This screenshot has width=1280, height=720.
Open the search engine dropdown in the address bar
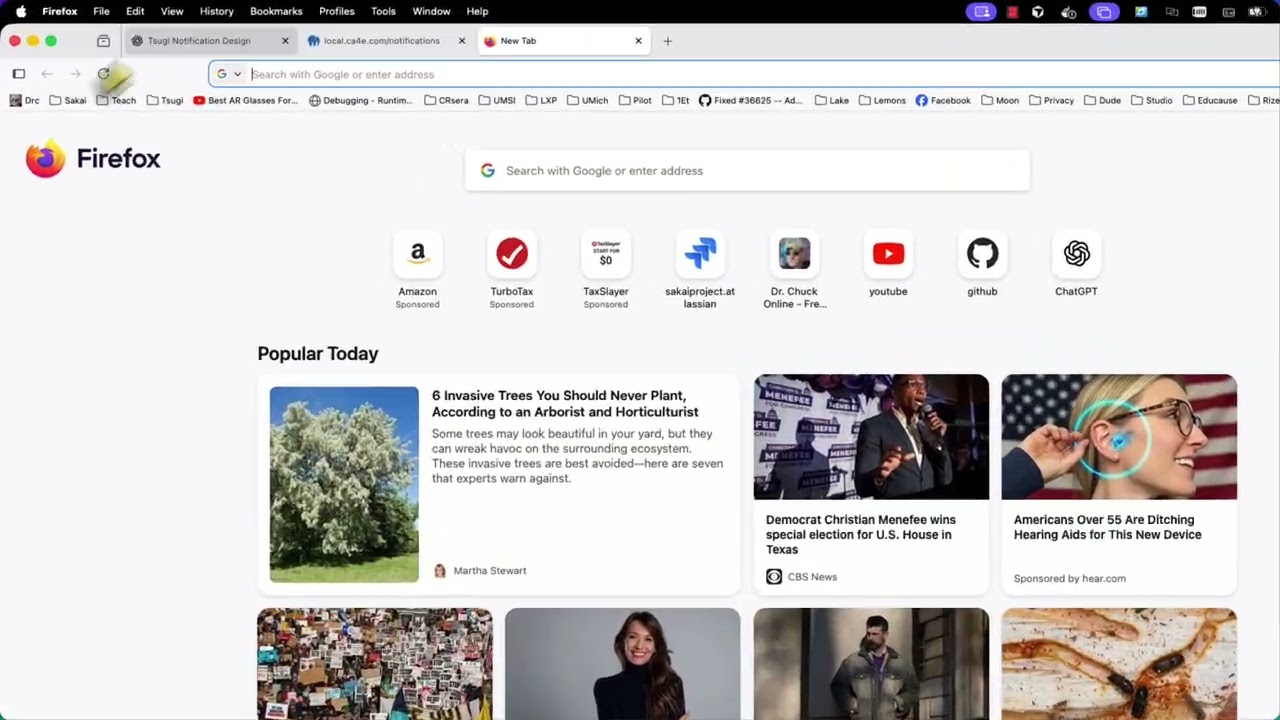pyautogui.click(x=229, y=74)
